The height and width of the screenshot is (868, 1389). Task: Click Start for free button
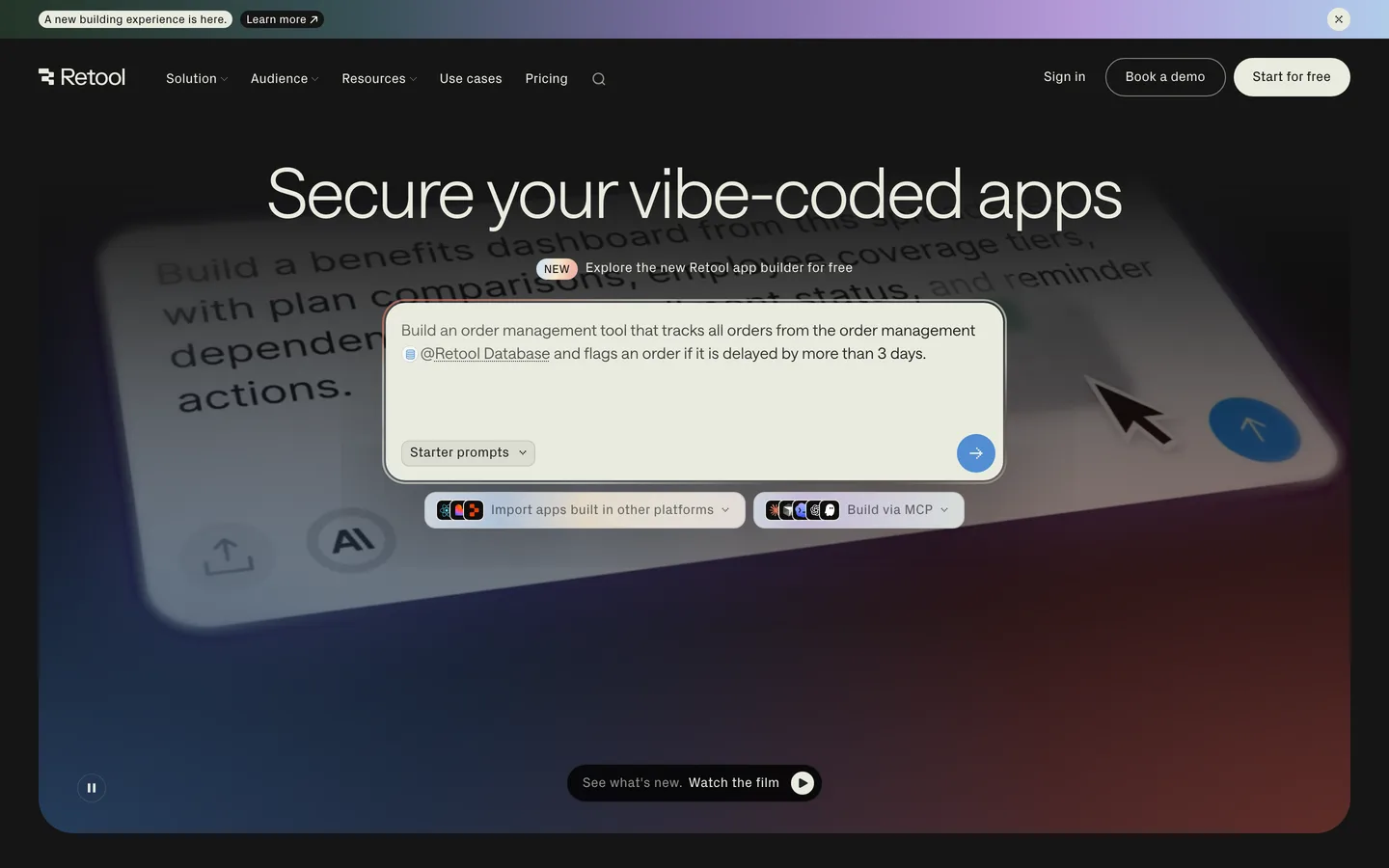click(1292, 77)
